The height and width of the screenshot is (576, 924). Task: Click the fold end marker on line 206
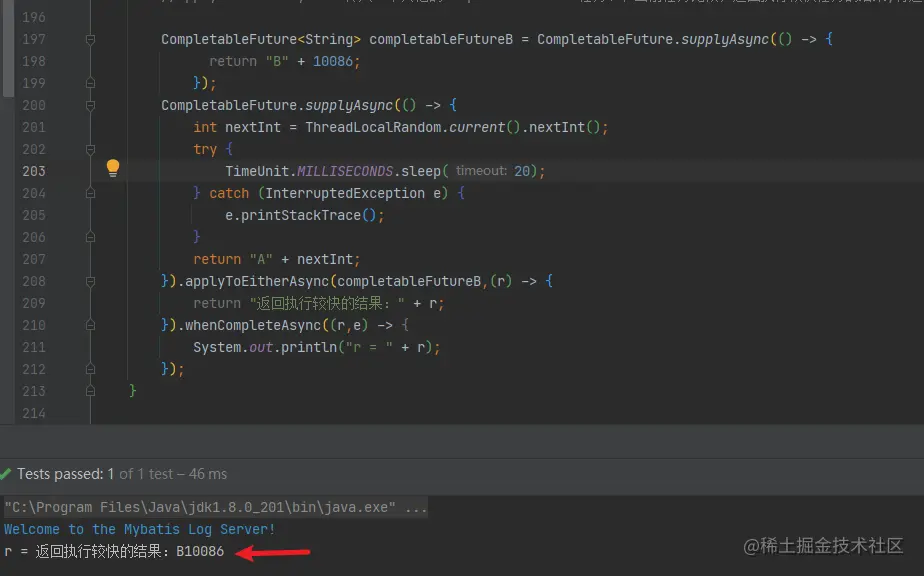(x=90, y=237)
